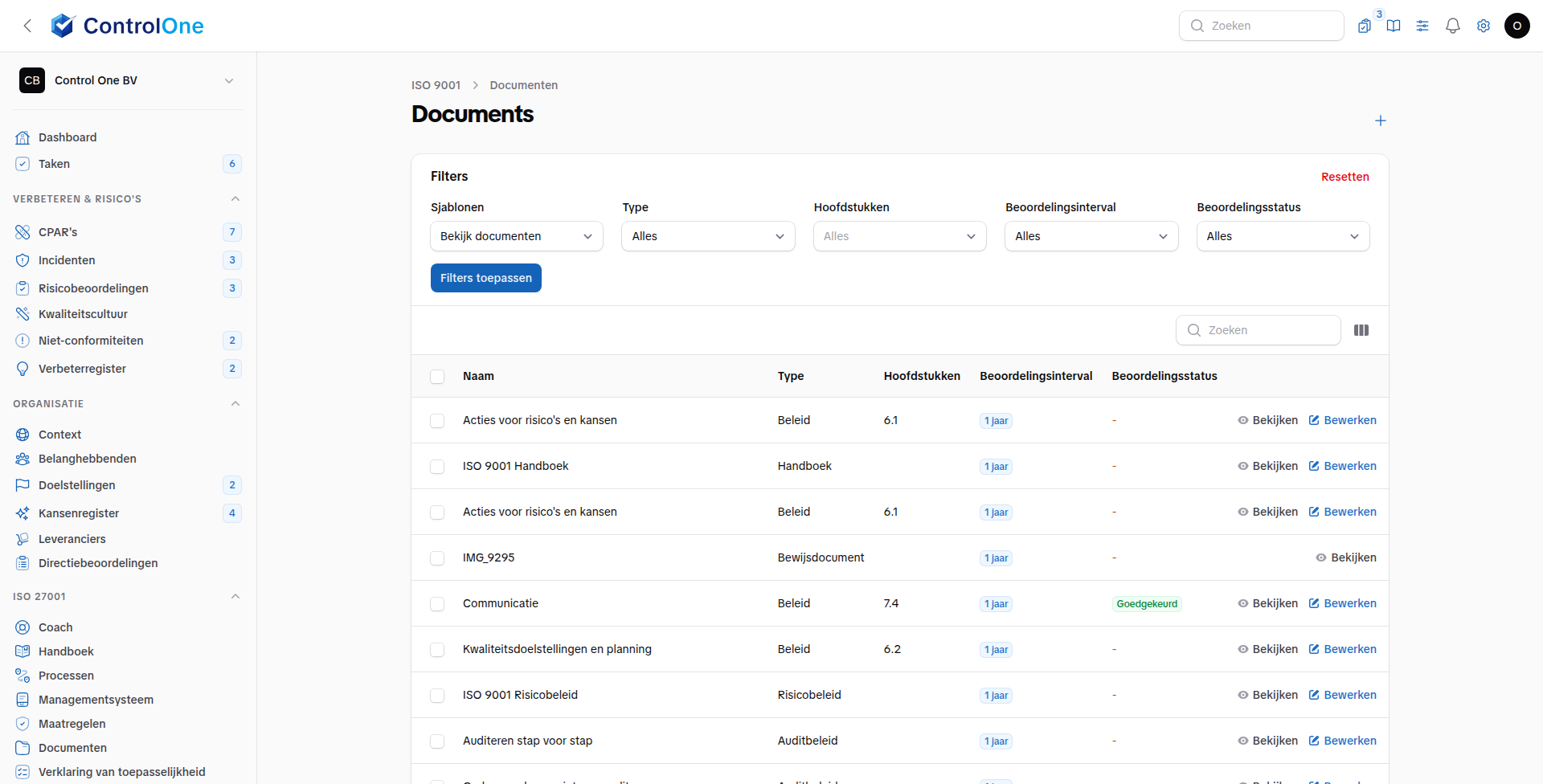Select all rows with header checkbox
Screen dimensions: 1543x784
[437, 377]
